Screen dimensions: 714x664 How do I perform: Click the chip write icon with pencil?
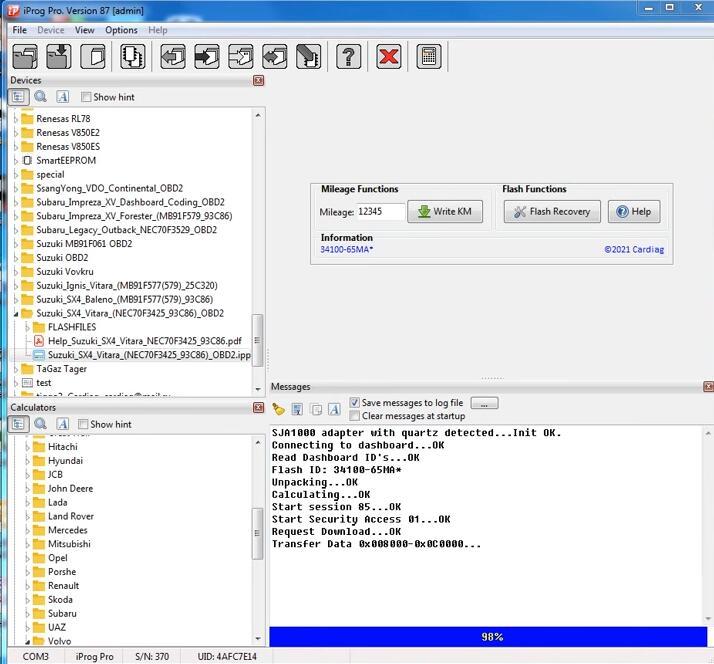[308, 57]
